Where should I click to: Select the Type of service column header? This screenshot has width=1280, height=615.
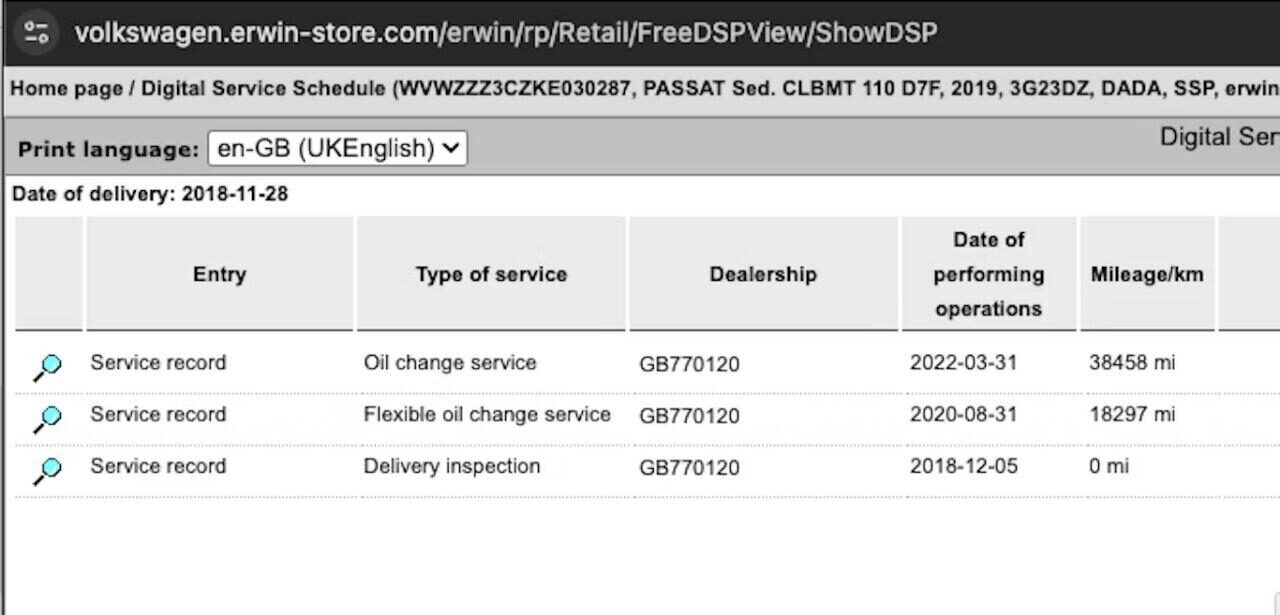pos(491,274)
